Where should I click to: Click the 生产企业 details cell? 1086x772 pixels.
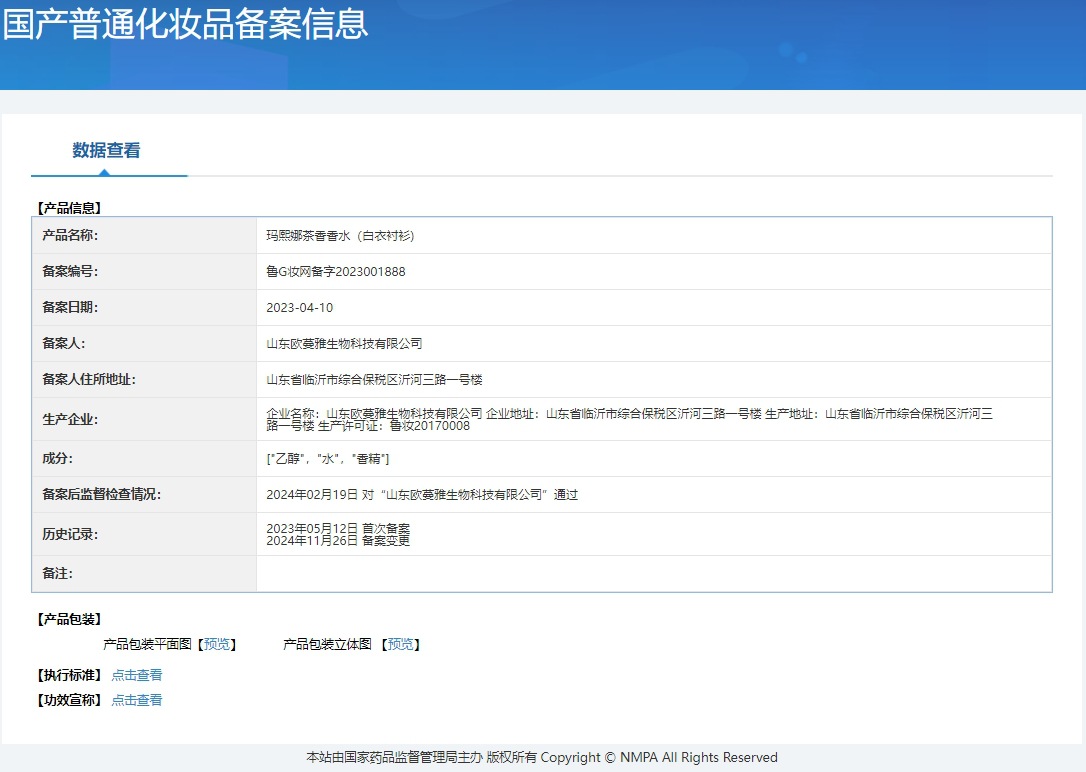click(654, 420)
